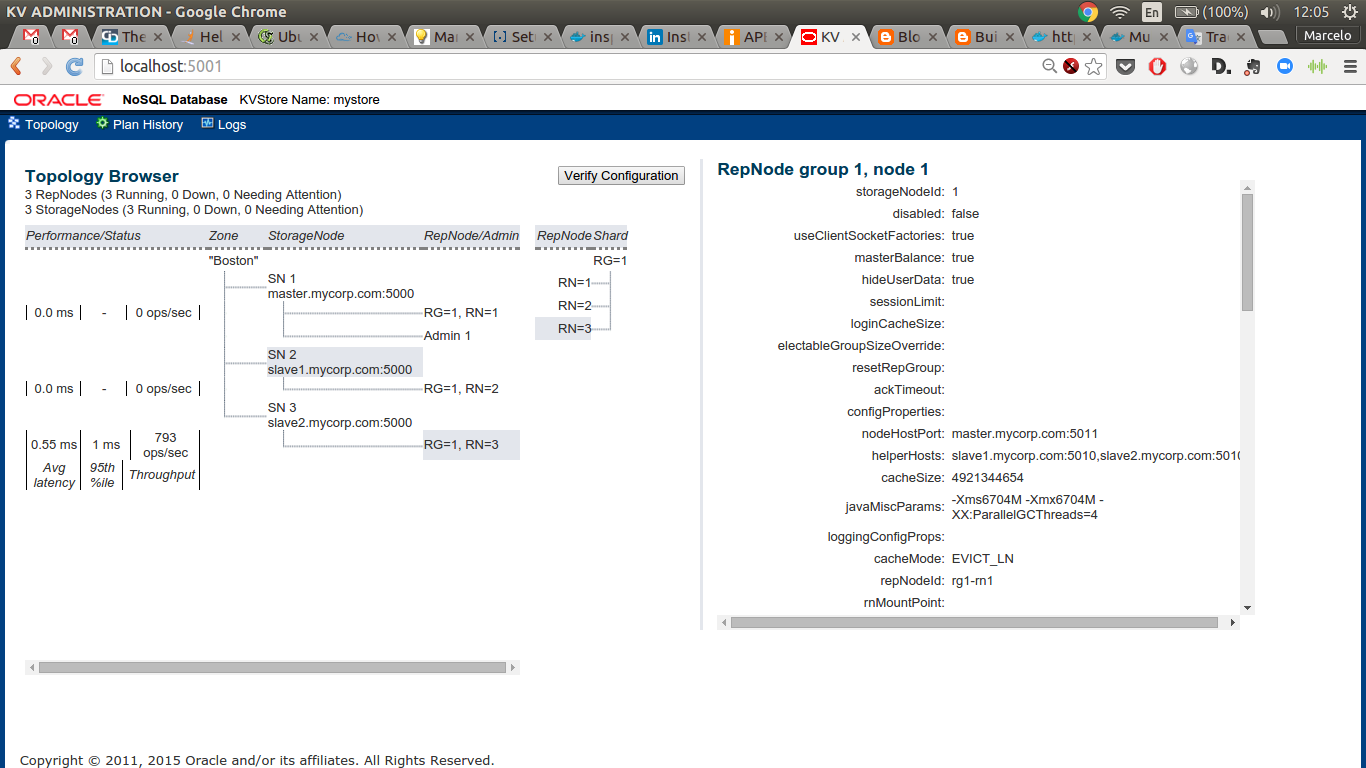Open the "En" keyboard language indicator
Image resolution: width=1366 pixels, height=768 pixels.
coord(1152,12)
